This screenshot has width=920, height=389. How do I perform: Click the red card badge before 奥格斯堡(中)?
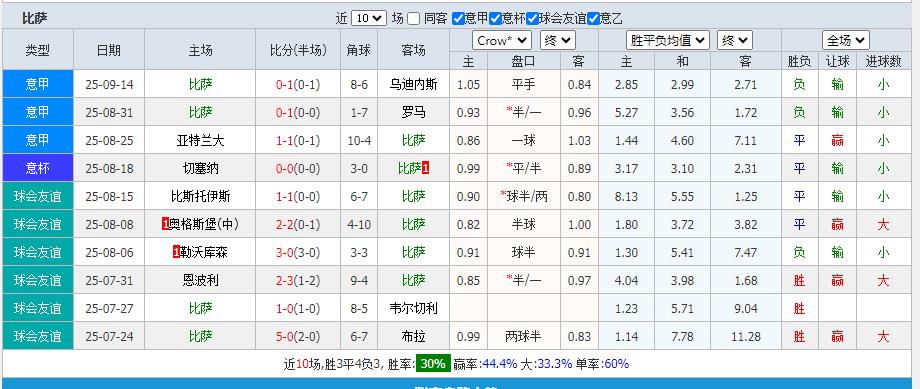coord(165,224)
